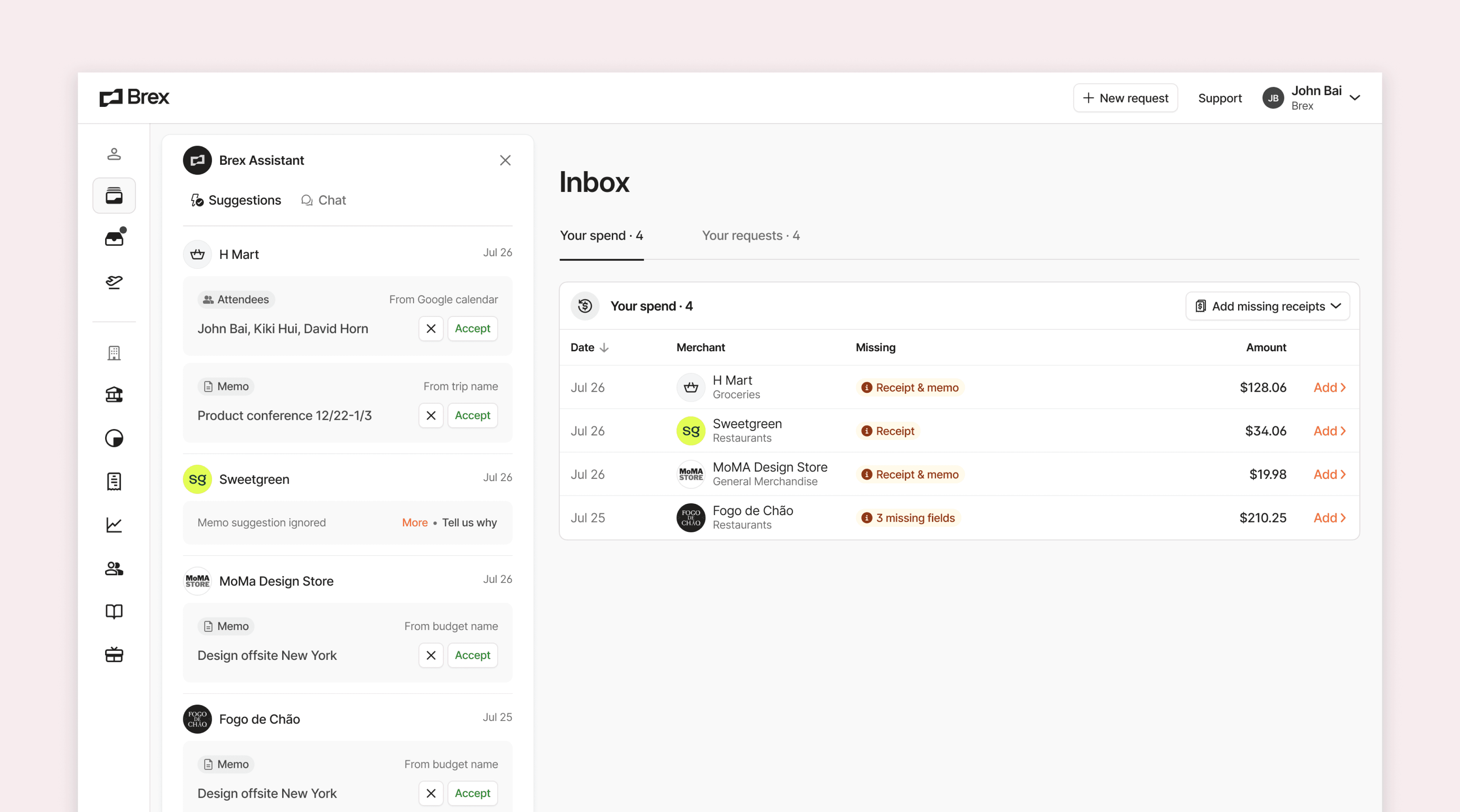Screen dimensions: 1460x812
Task: Open the pie chart sidebar icon
Action: (x=114, y=438)
